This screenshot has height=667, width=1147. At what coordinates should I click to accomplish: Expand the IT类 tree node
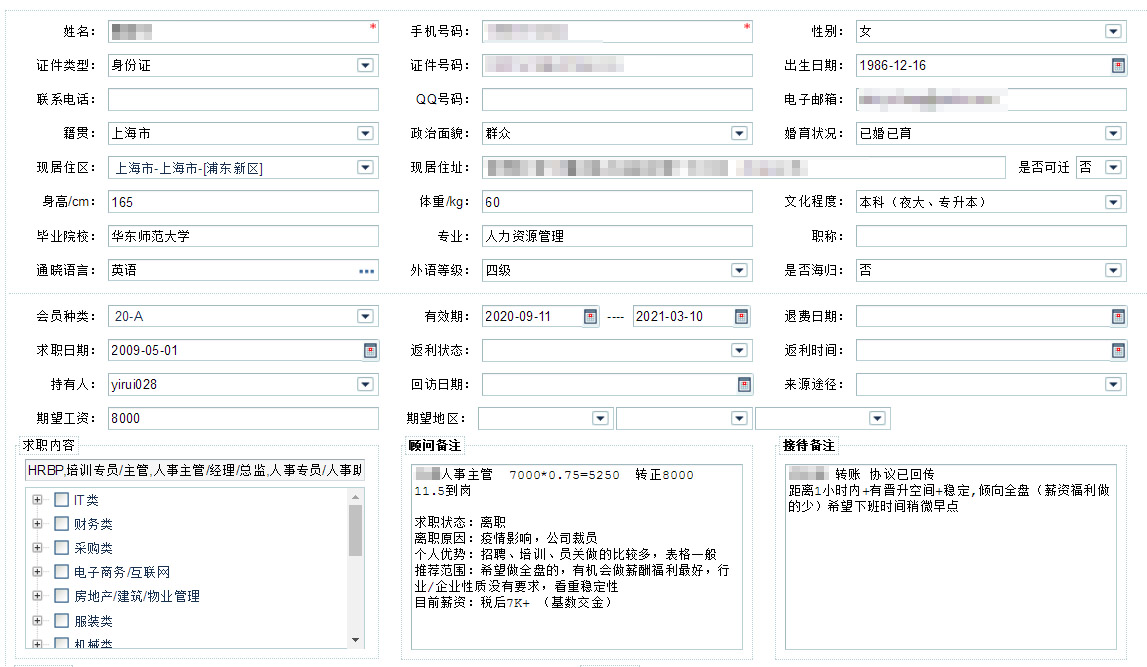[37, 500]
